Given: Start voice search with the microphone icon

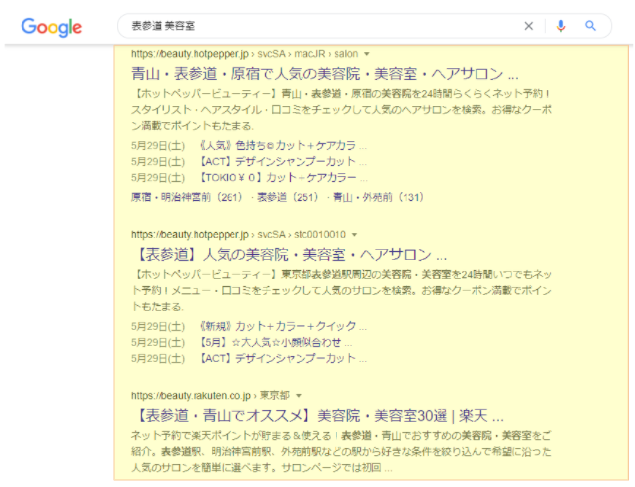Looking at the screenshot, I should pos(561,26).
